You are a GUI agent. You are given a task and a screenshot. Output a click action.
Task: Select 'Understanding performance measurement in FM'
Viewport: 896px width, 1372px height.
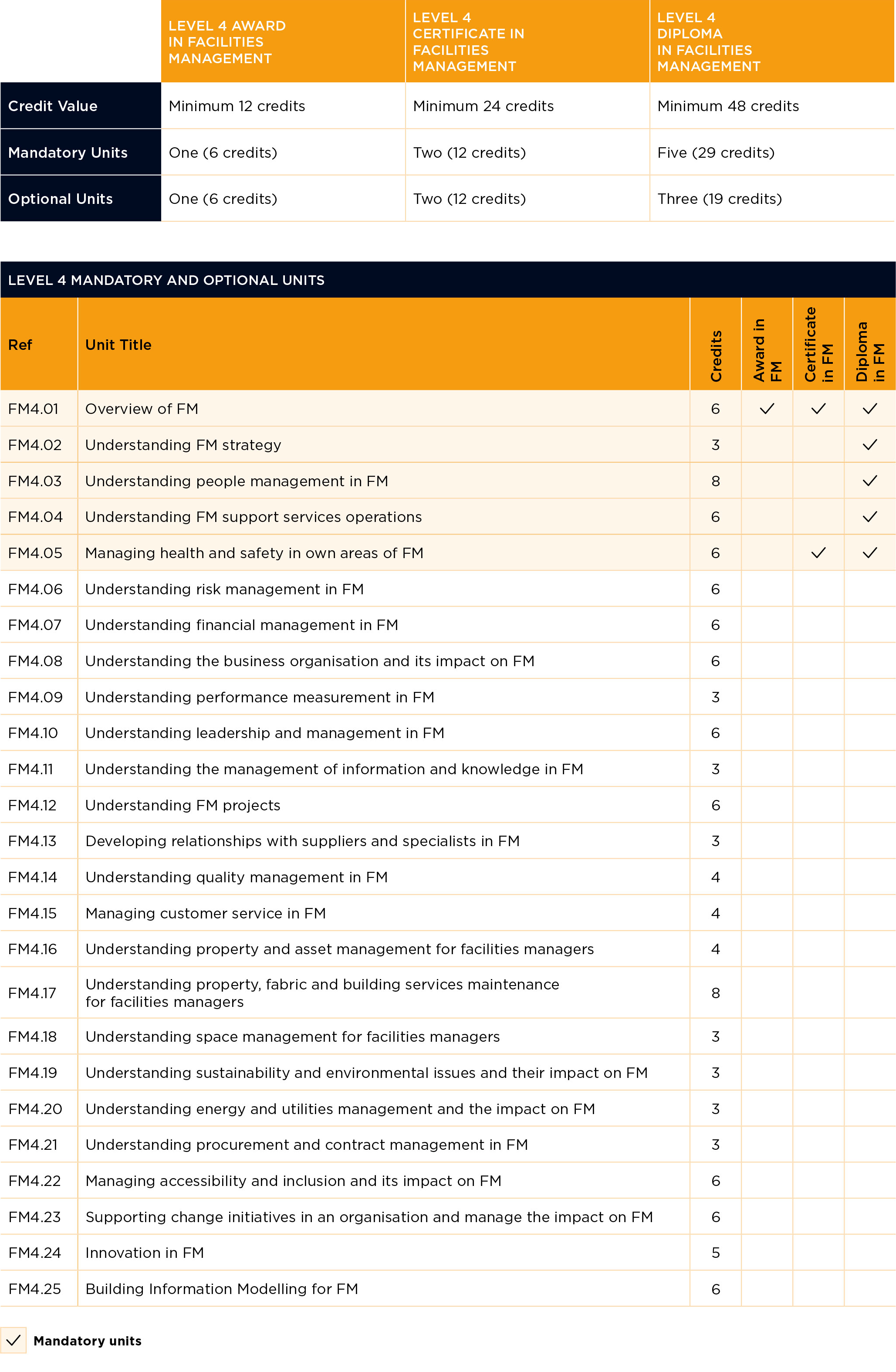click(x=260, y=697)
